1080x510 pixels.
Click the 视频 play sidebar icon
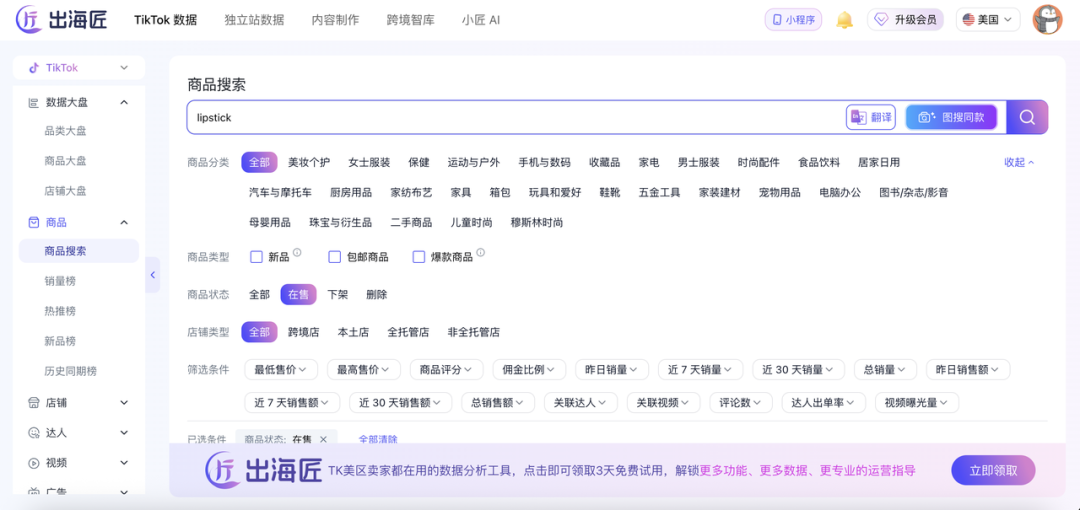[33, 462]
